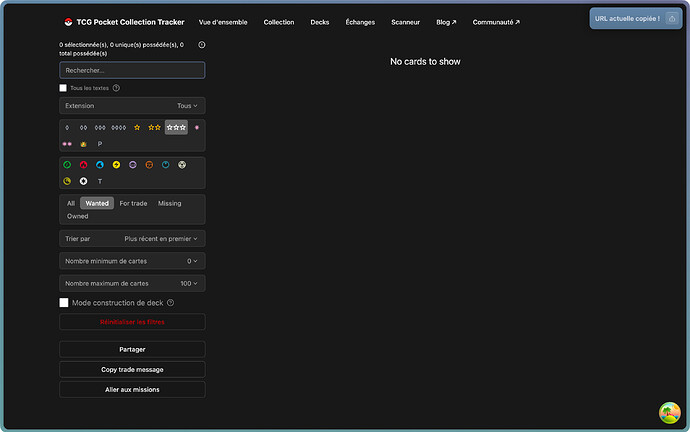This screenshot has height=432, width=690.
Task: Click the share icon in URL copied toast
Action: 672,18
